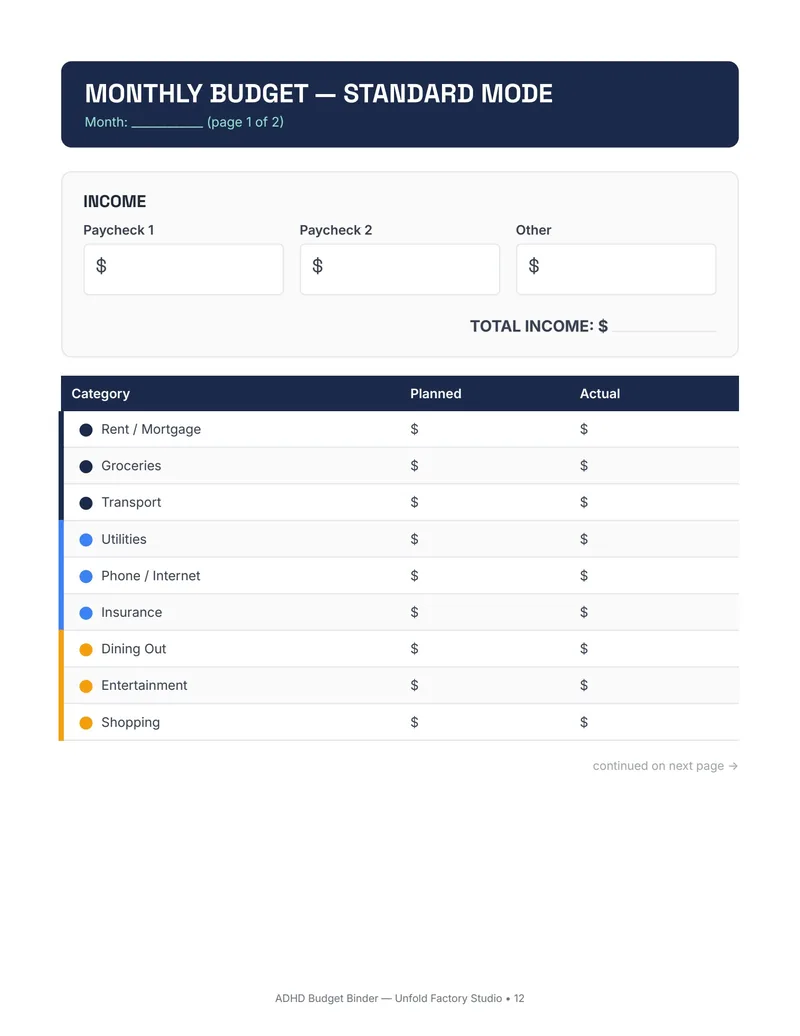800x1036 pixels.
Task: Click Planned amount cell for Insurance
Action: (x=485, y=612)
